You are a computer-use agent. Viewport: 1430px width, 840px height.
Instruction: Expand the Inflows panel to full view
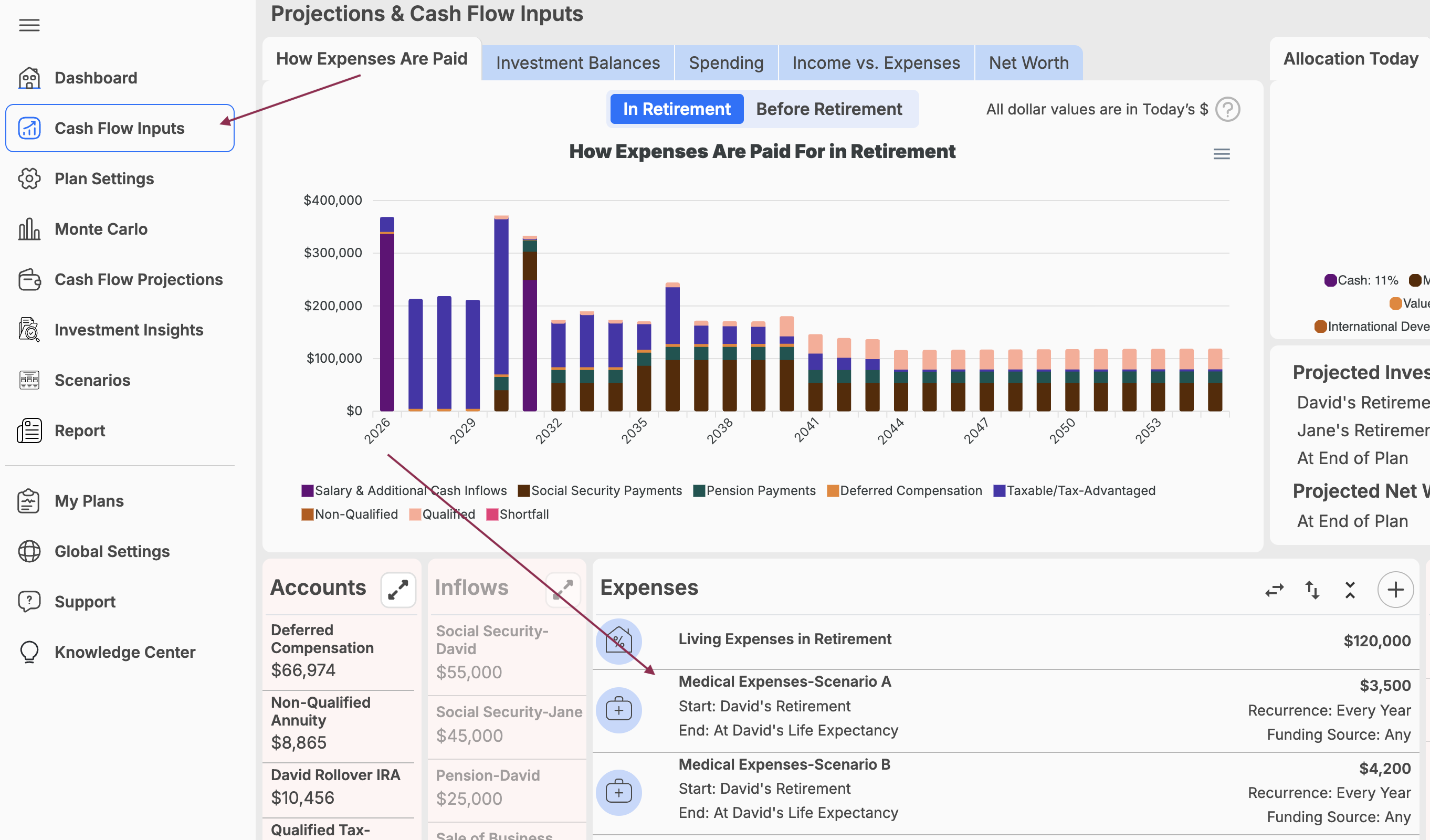[x=562, y=590]
